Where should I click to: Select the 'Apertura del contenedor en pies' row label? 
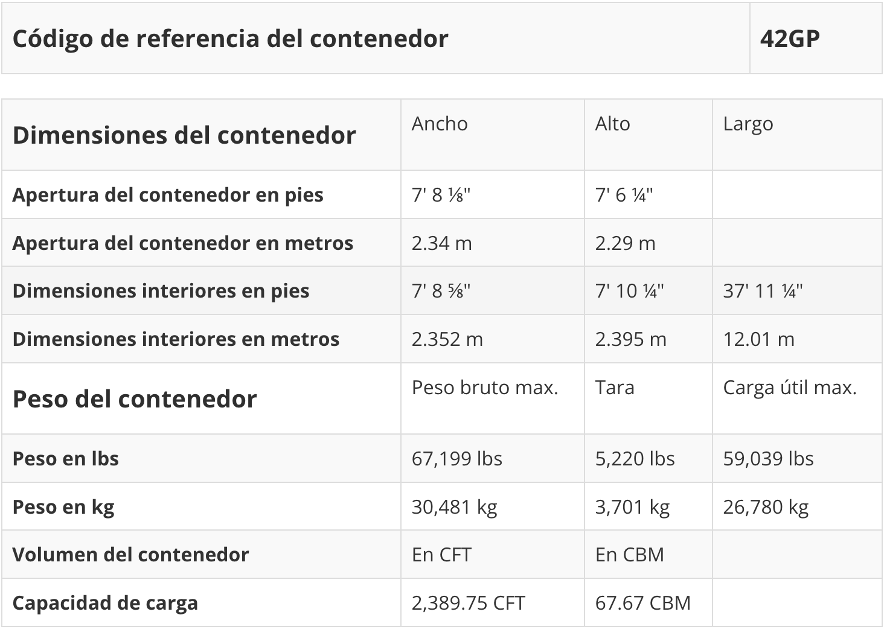(168, 195)
